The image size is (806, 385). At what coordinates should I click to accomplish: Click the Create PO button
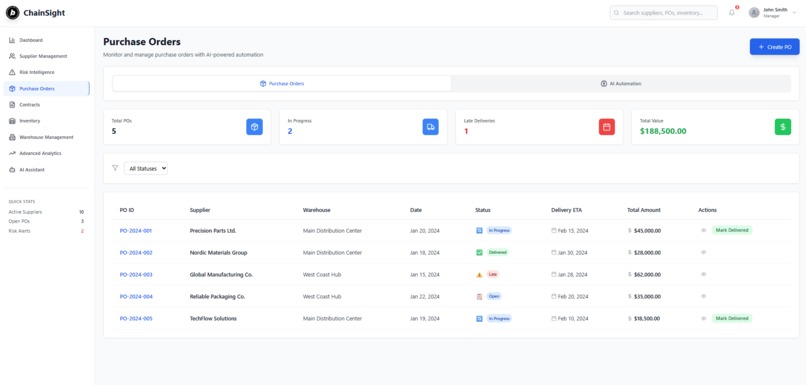775,47
